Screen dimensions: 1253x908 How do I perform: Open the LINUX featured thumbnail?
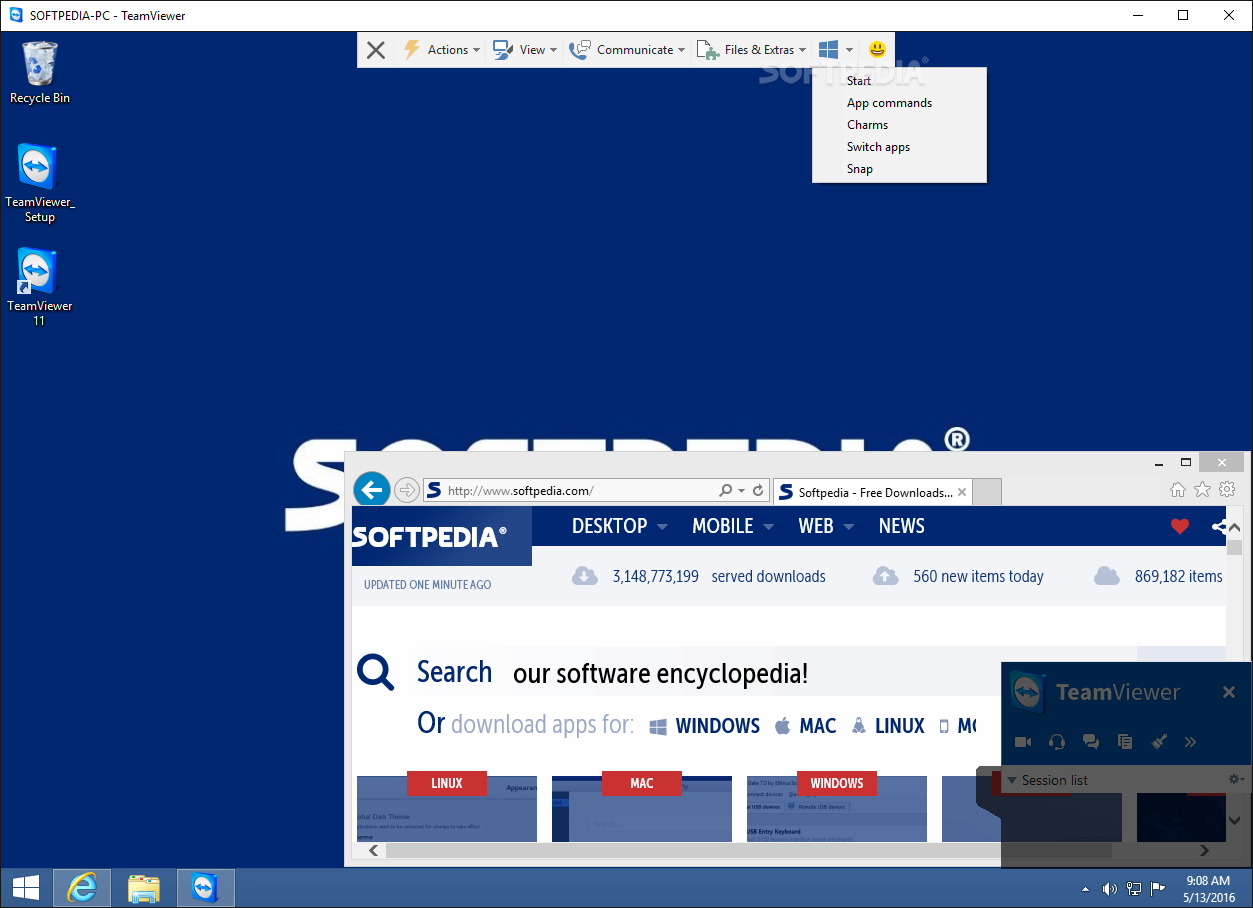pyautogui.click(x=447, y=808)
